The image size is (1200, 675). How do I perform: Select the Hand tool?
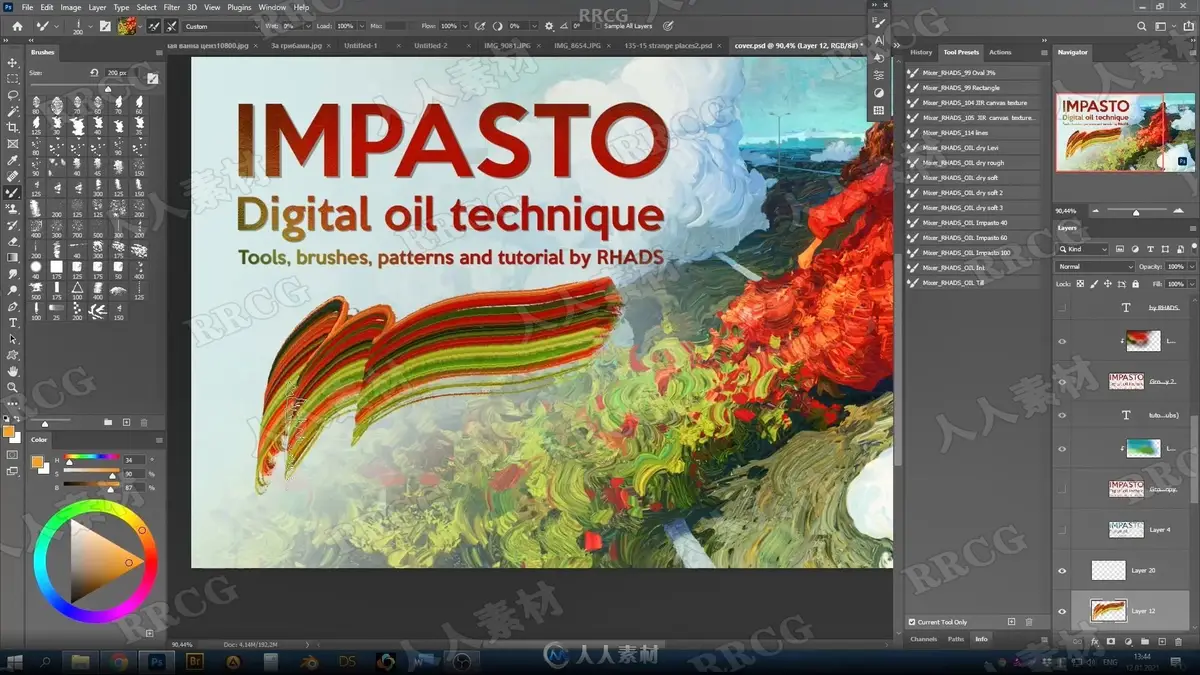[x=13, y=371]
